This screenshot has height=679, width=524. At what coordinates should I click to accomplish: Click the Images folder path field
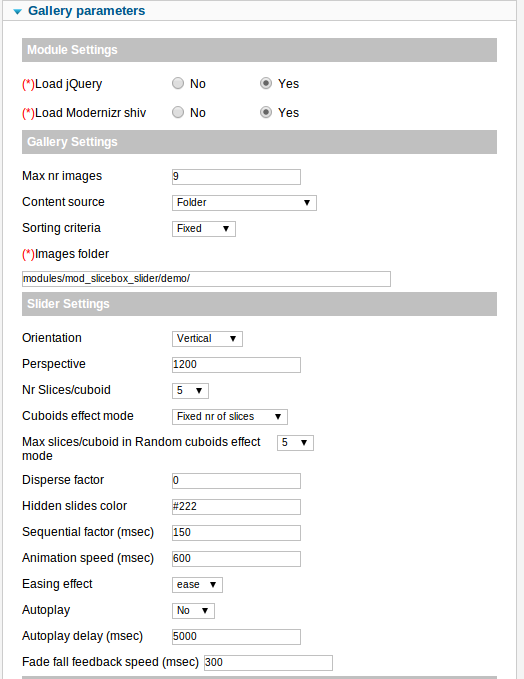click(x=206, y=279)
